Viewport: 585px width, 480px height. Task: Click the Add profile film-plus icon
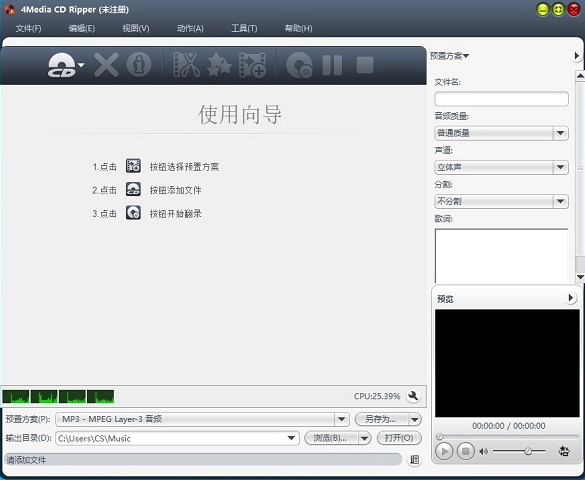pyautogui.click(x=253, y=65)
